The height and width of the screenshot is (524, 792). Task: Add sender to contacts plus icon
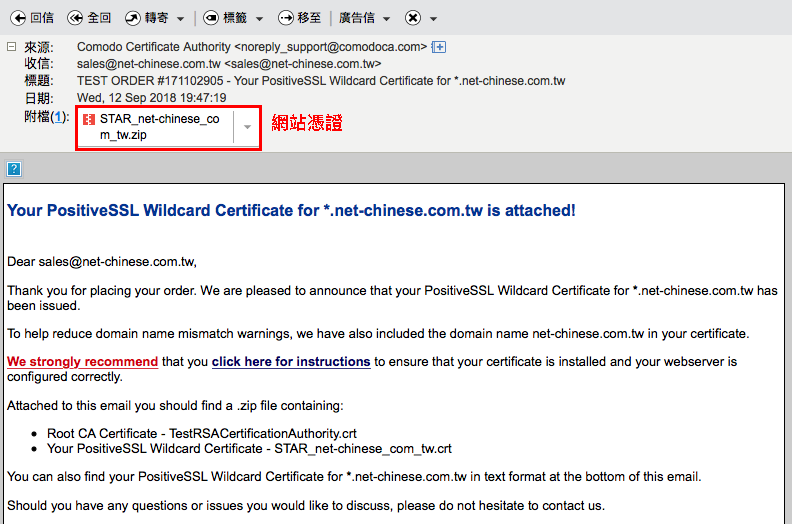[439, 47]
